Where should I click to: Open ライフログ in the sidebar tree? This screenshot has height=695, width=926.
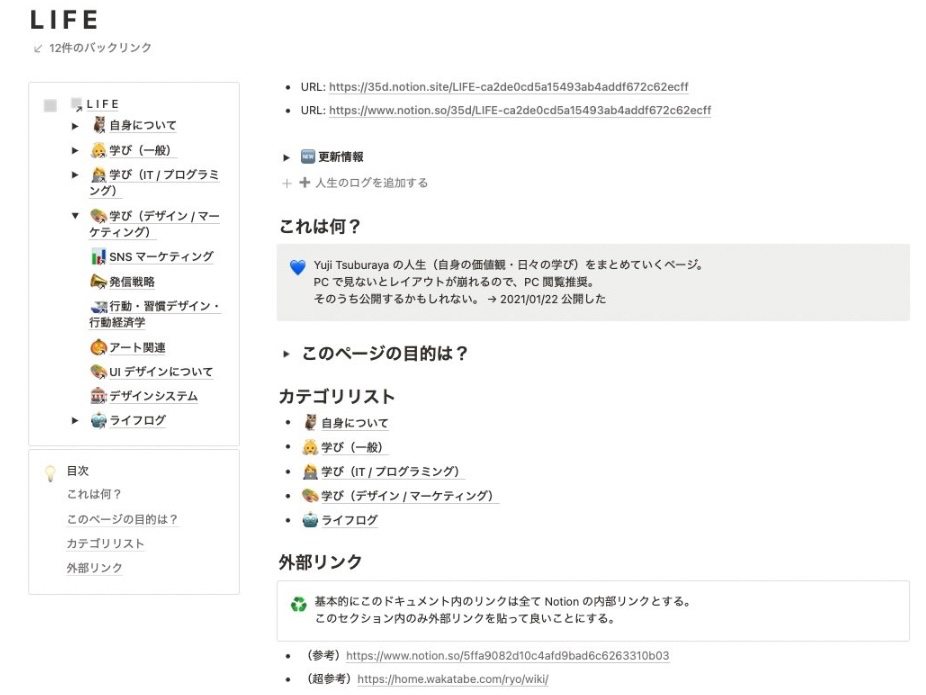pyautogui.click(x=138, y=420)
